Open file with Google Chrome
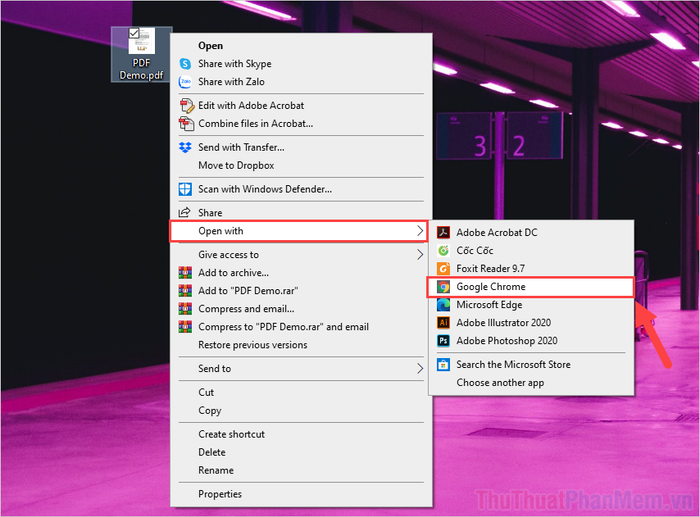Screen dimensions: 700x517 click(530, 287)
